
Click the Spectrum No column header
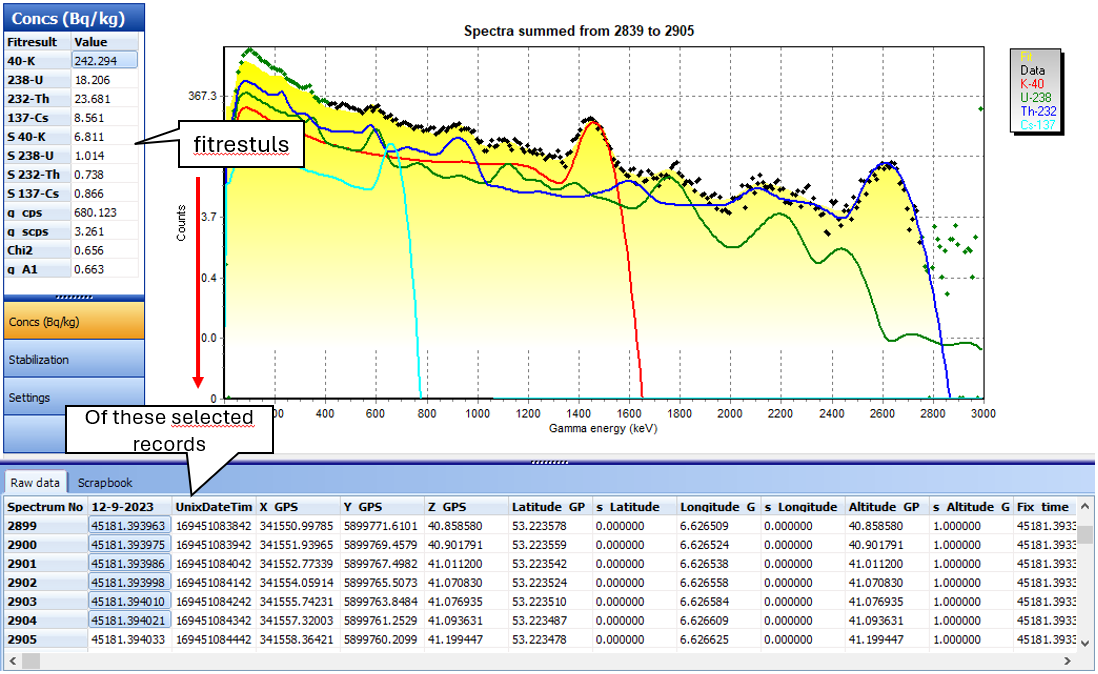tap(45, 507)
